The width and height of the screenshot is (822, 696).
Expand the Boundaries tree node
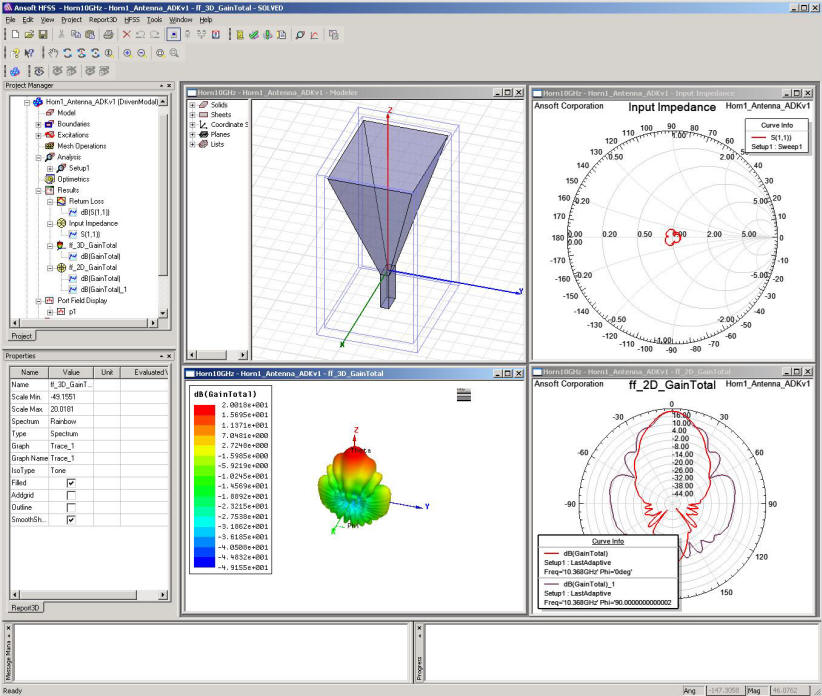tap(38, 124)
